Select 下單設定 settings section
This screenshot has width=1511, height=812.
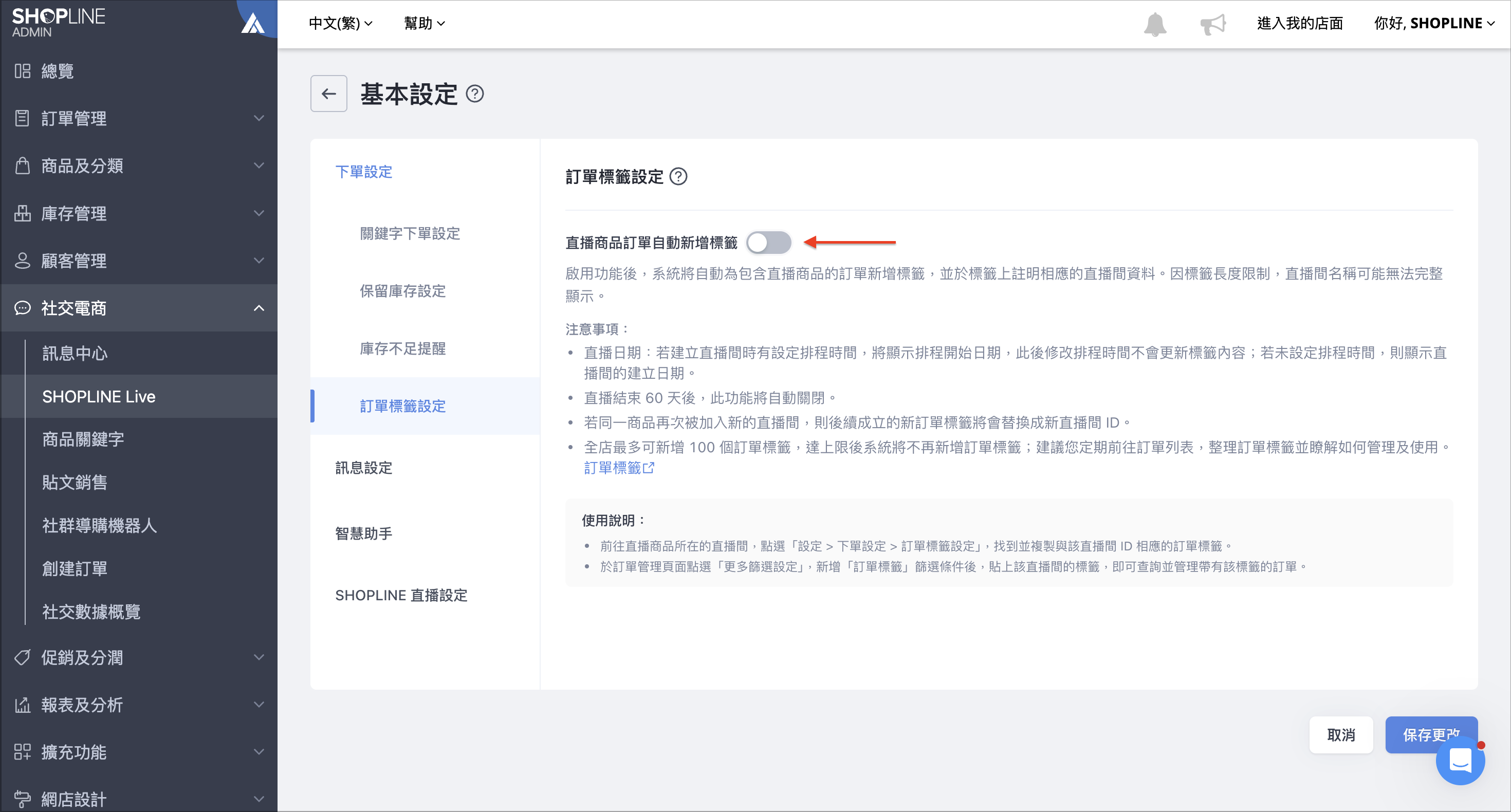(364, 172)
